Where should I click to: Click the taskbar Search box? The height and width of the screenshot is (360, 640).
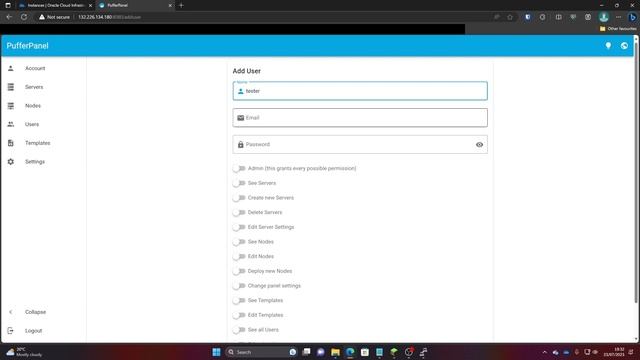pyautogui.click(x=261, y=352)
